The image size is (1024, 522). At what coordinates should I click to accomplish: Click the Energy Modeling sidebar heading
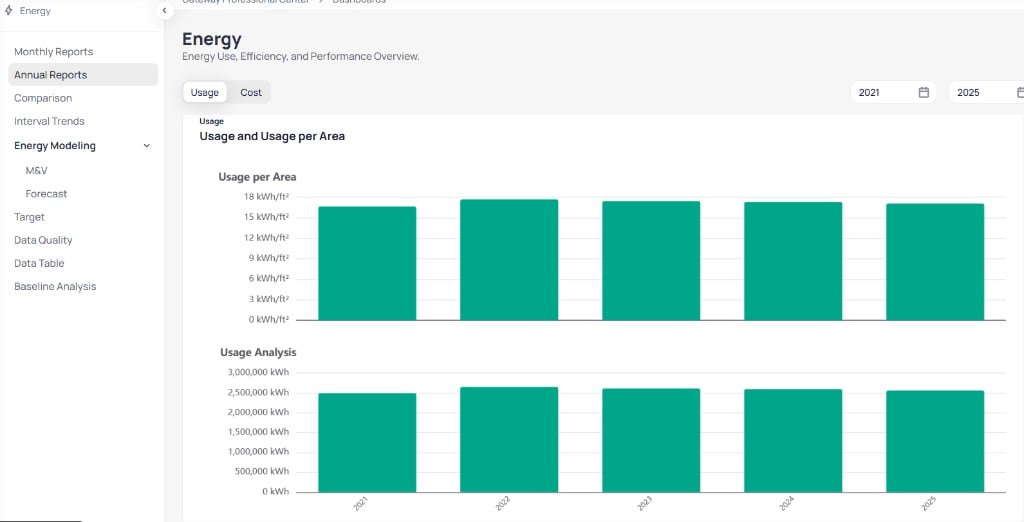click(x=55, y=146)
